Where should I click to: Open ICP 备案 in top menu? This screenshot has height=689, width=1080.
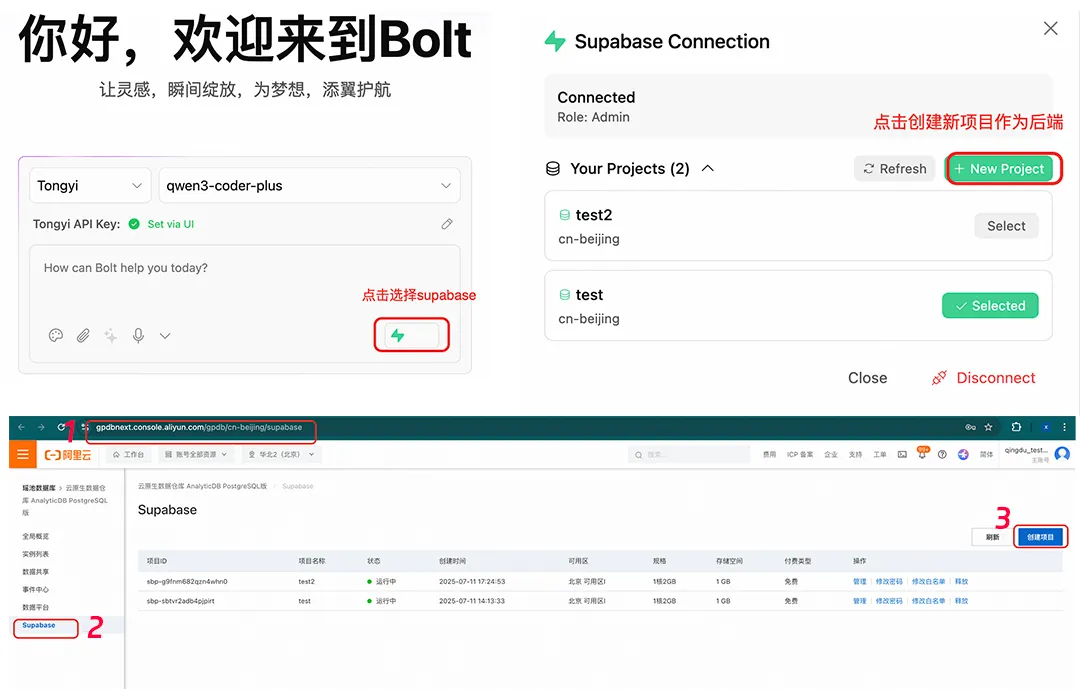coord(800,455)
